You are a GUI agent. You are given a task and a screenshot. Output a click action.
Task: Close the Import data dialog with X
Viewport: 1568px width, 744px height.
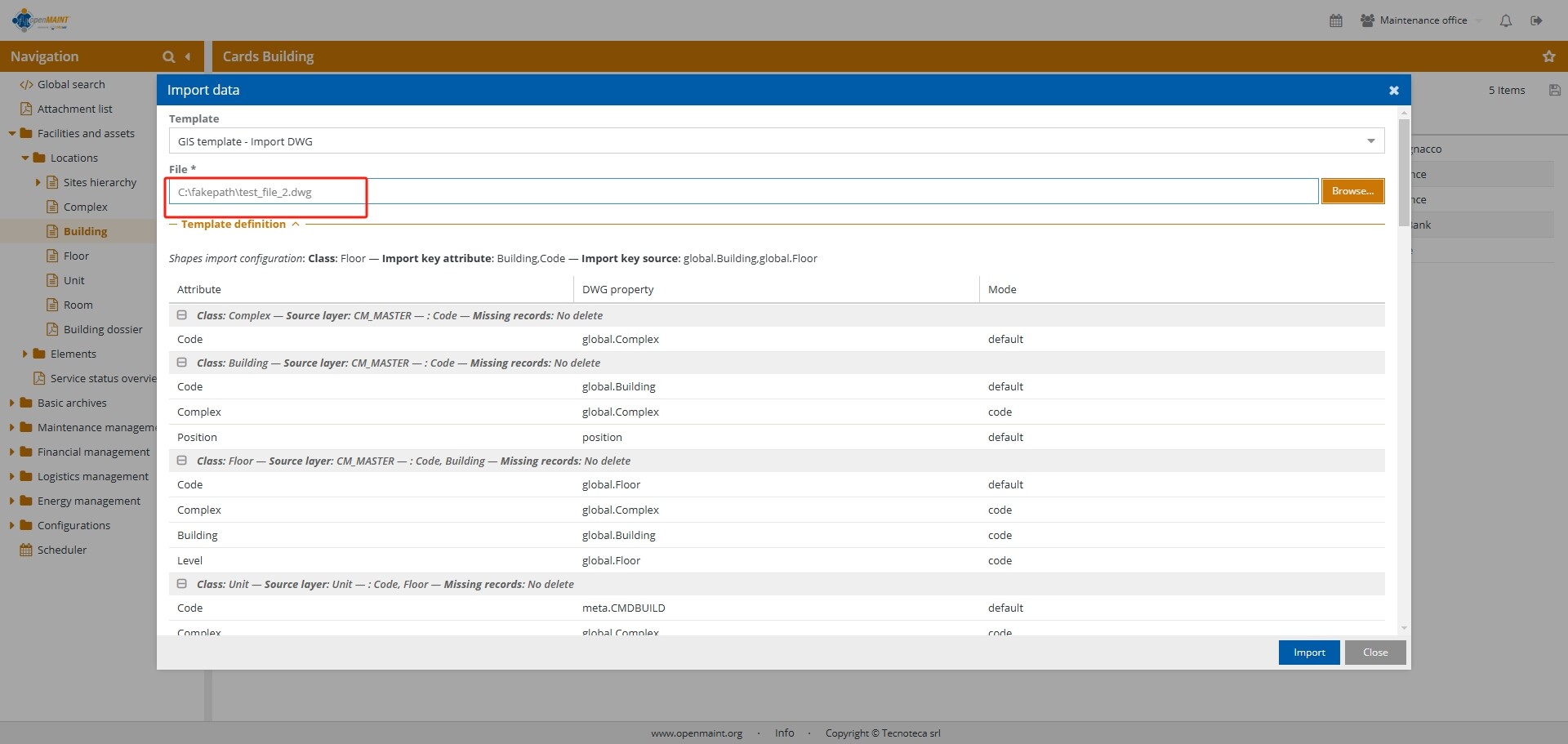(1394, 91)
